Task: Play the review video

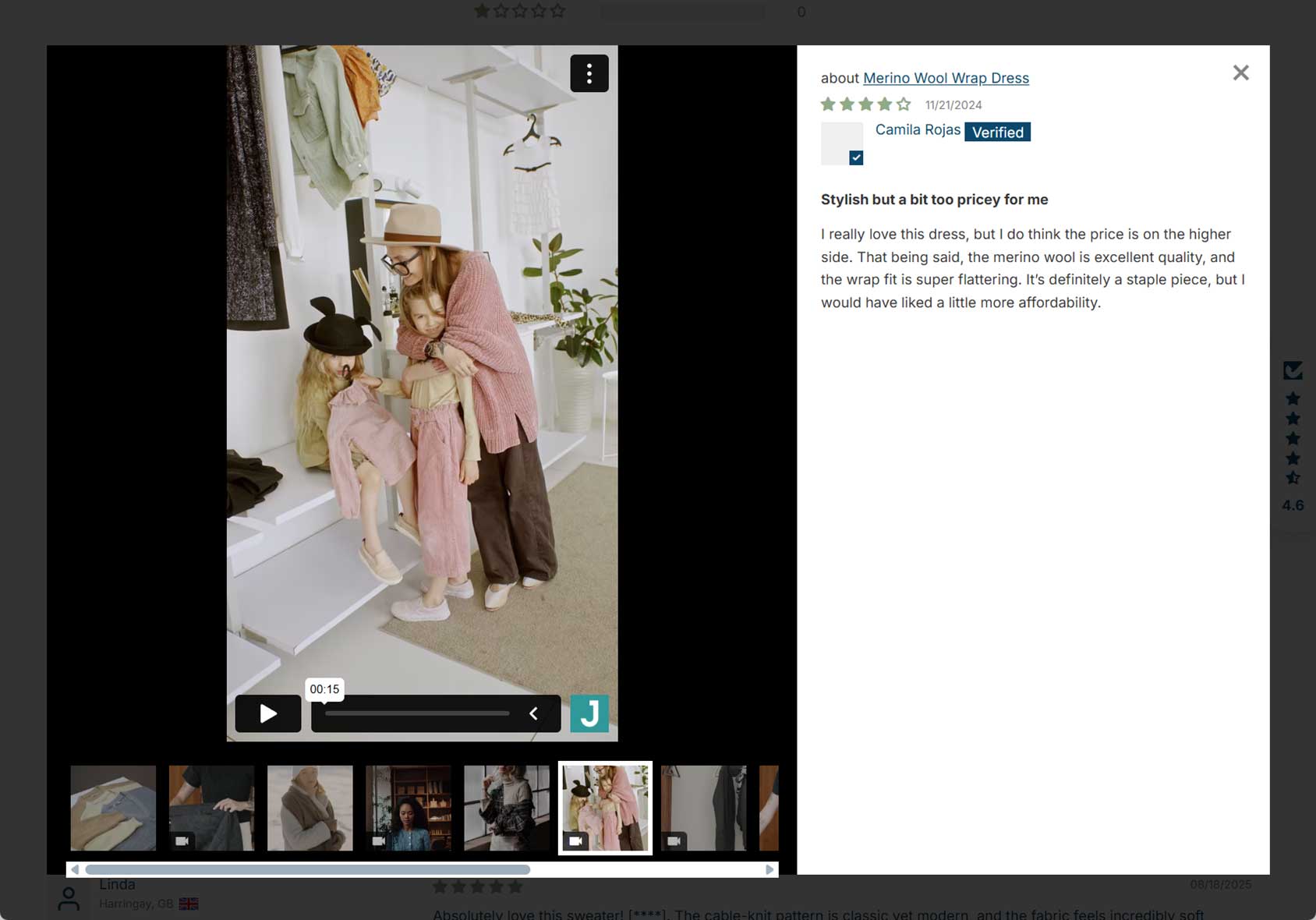Action: pyautogui.click(x=268, y=713)
